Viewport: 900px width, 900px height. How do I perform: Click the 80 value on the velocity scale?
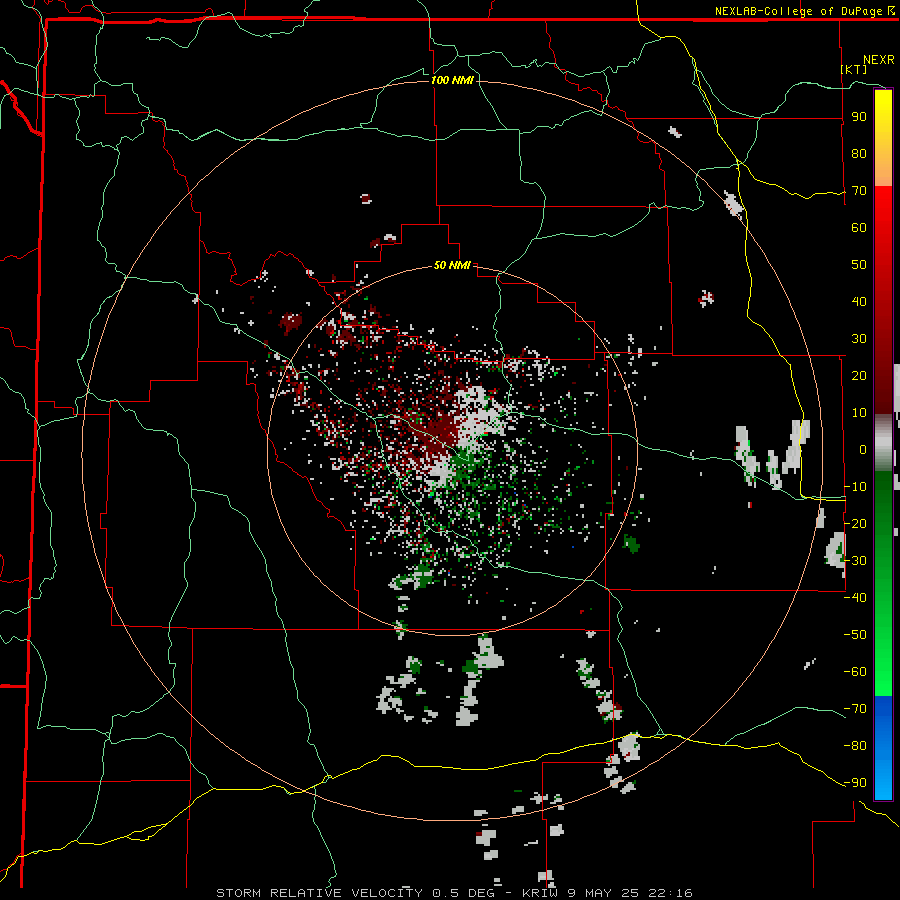[x=859, y=153]
